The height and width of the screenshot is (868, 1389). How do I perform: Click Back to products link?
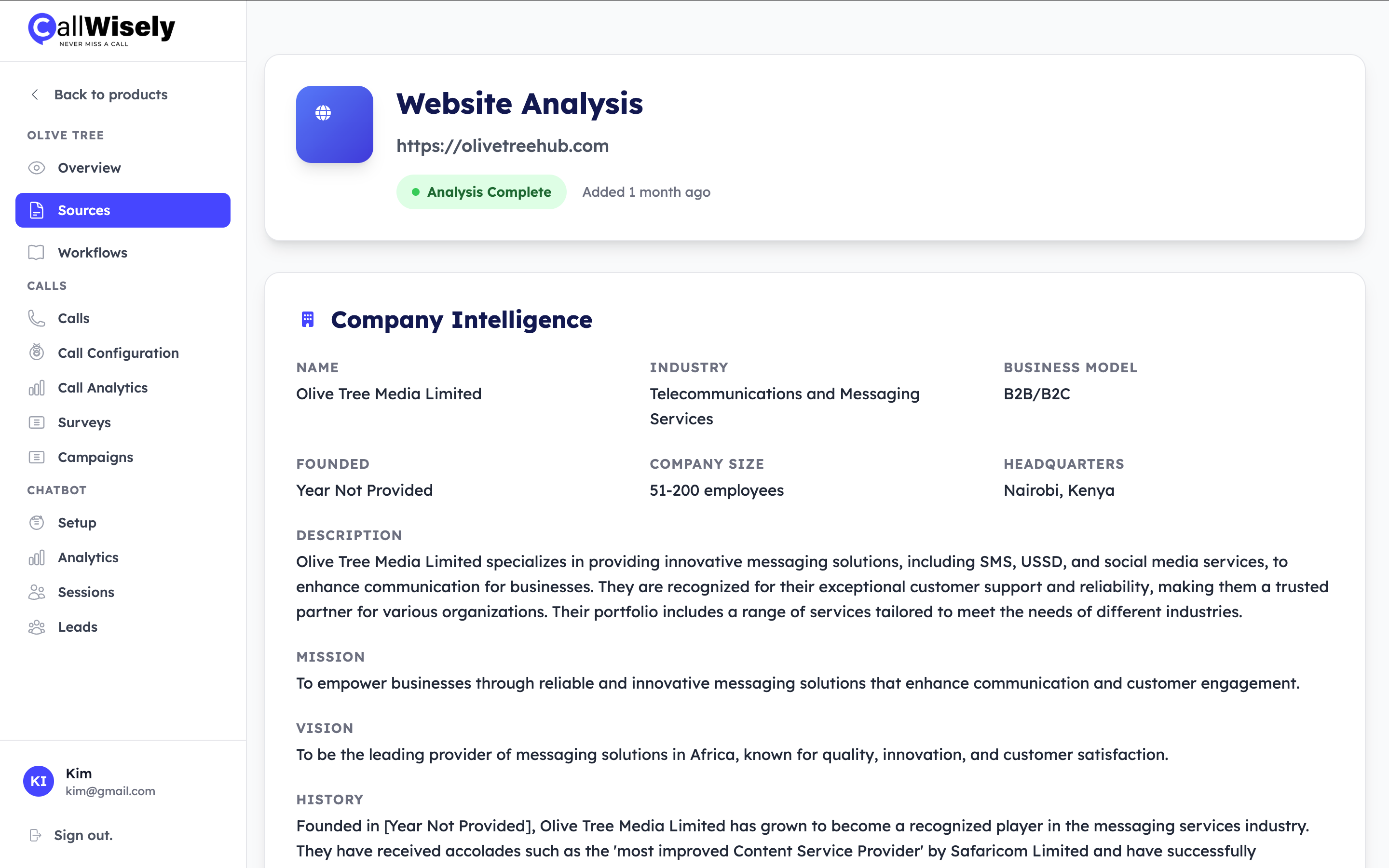pos(110,95)
